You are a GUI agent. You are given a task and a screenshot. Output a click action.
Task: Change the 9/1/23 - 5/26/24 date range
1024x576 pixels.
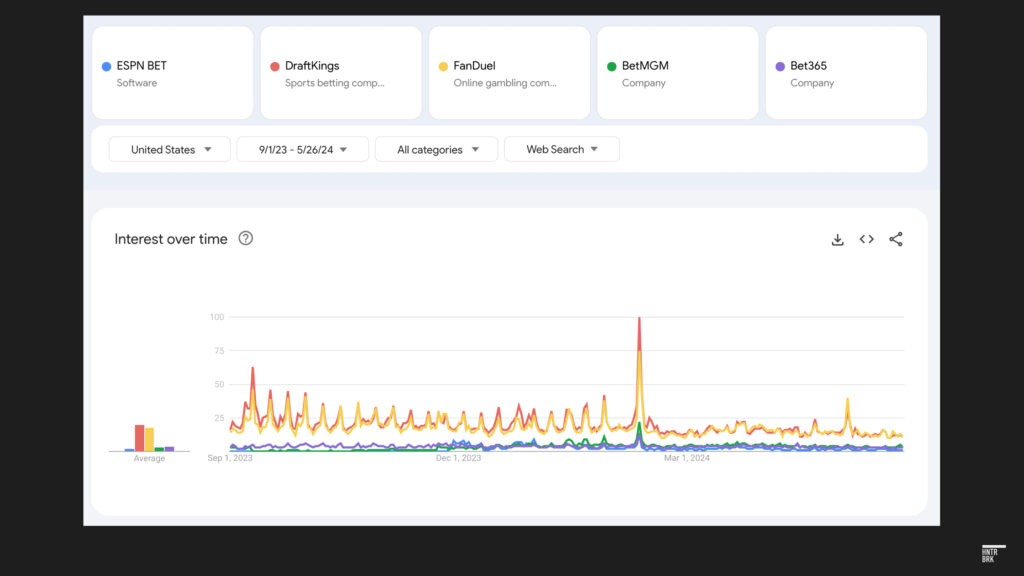point(302,150)
